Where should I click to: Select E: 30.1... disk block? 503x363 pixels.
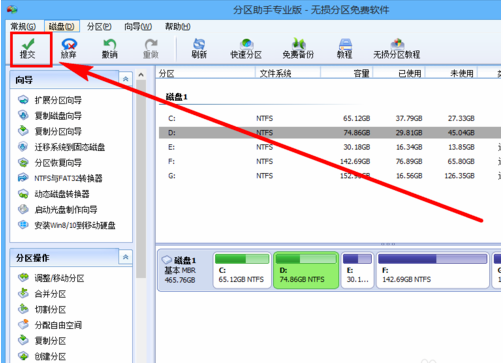click(357, 270)
